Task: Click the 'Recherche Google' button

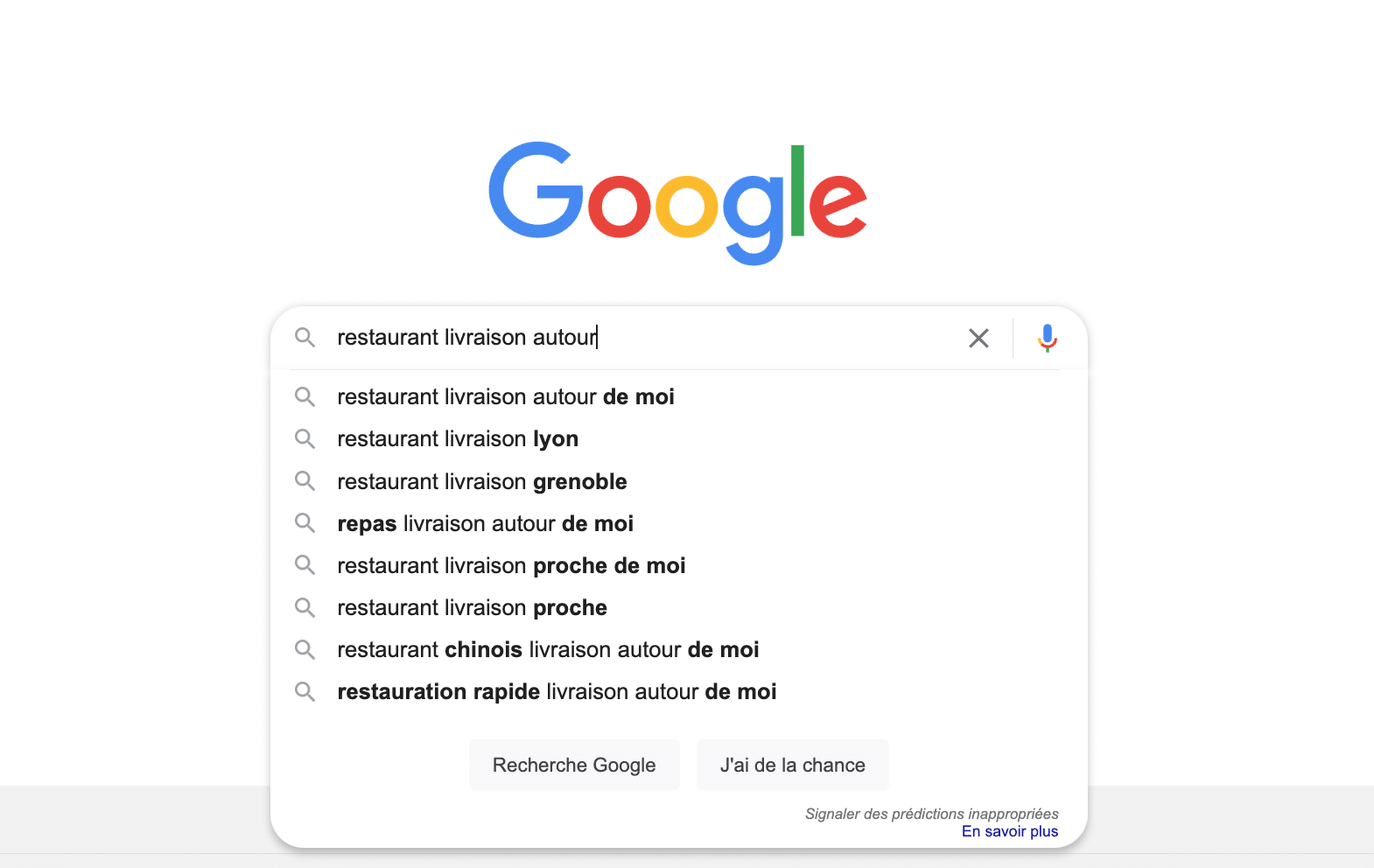Action: pyautogui.click(x=574, y=764)
